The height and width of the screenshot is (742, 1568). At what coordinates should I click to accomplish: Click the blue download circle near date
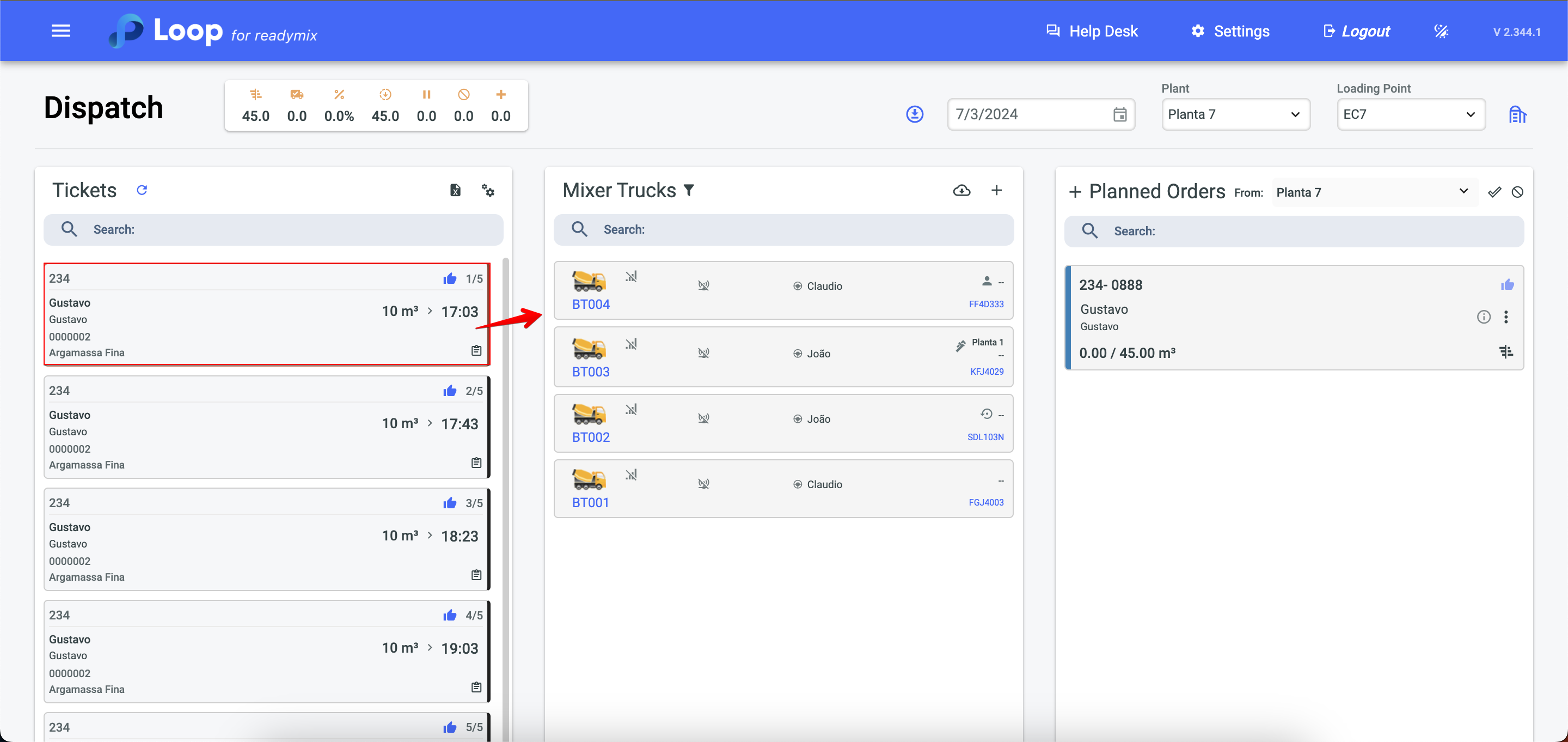coord(914,114)
